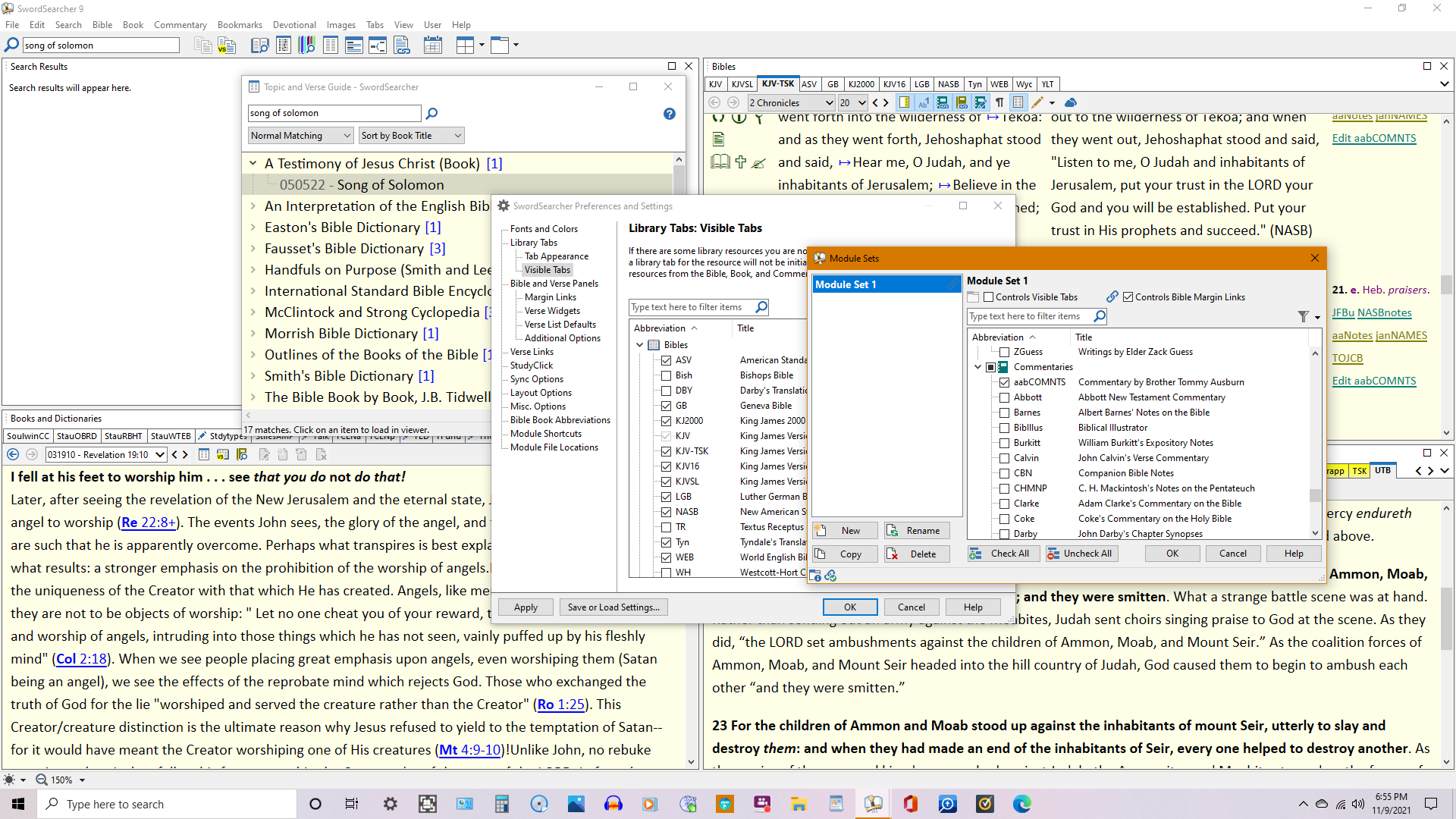Open the chapter 20 dropdown
1456x819 pixels.
tap(852, 102)
